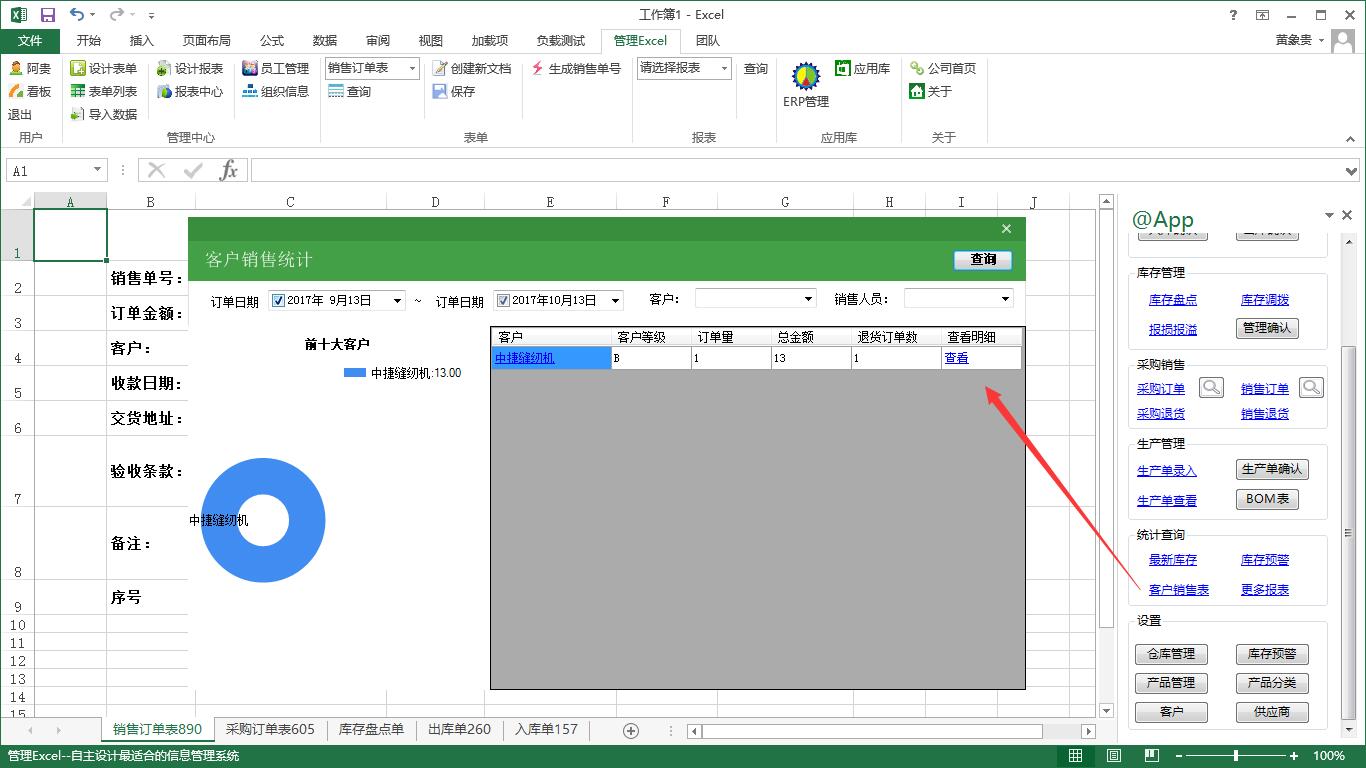
Task: Click 查看 link in the details column
Action: [956, 358]
